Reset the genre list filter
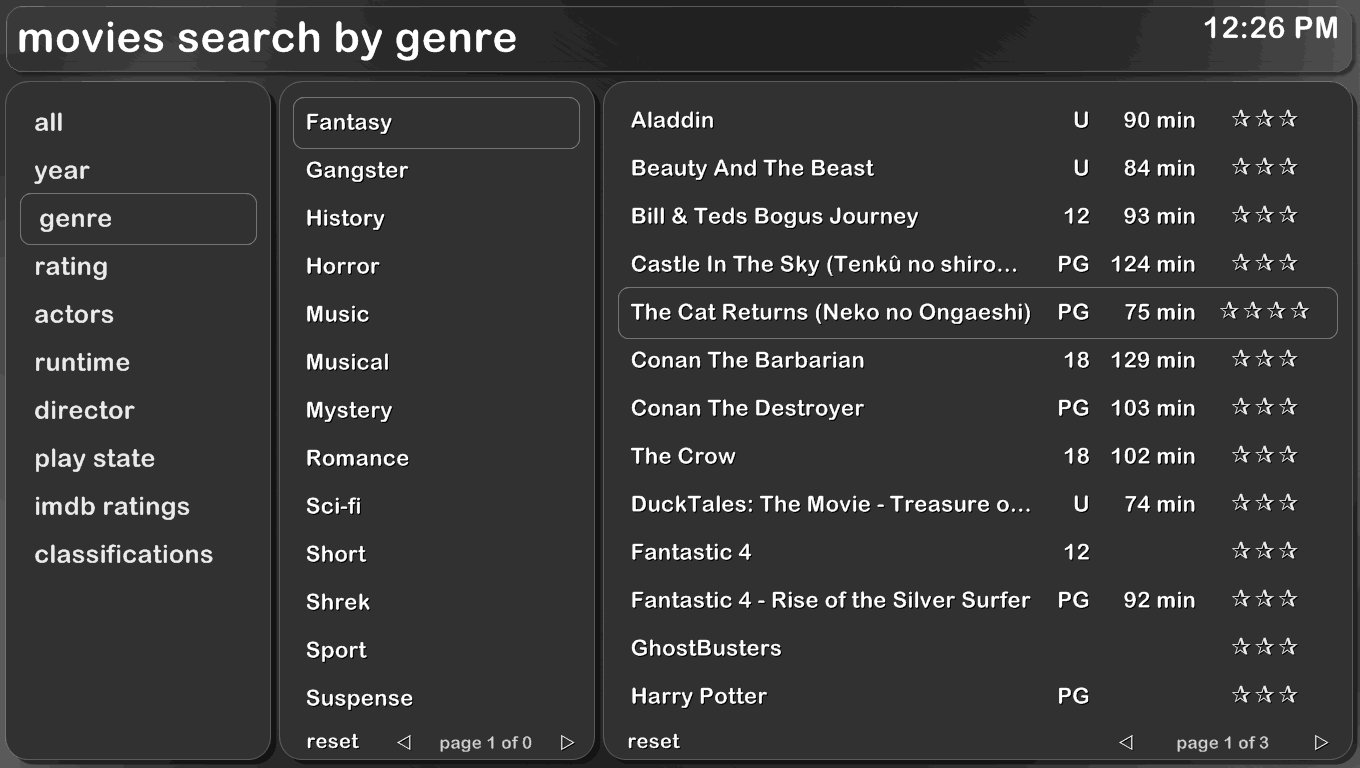The width and height of the screenshot is (1360, 768). [x=332, y=742]
